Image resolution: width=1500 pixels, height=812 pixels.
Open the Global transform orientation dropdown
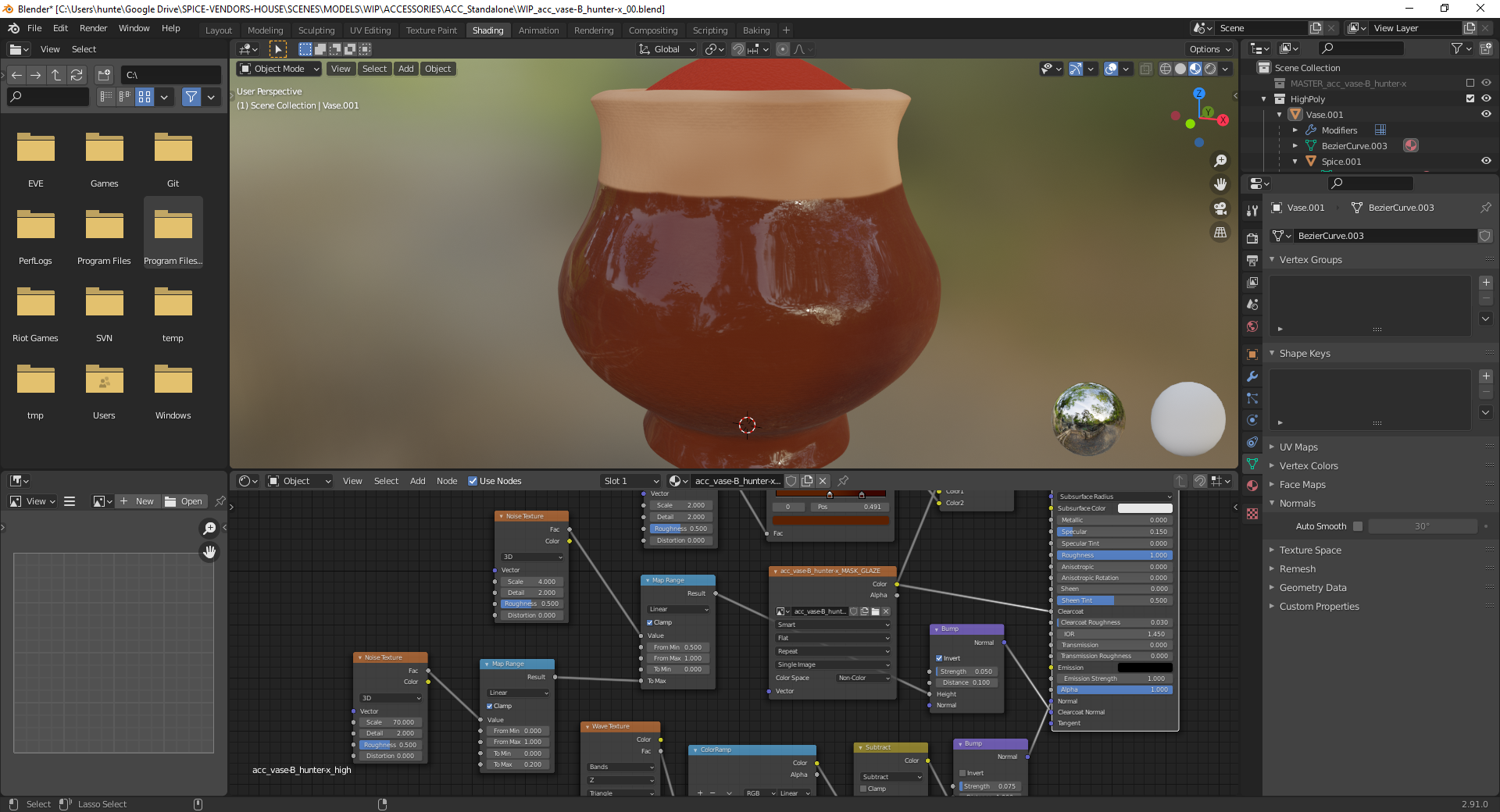(x=666, y=49)
